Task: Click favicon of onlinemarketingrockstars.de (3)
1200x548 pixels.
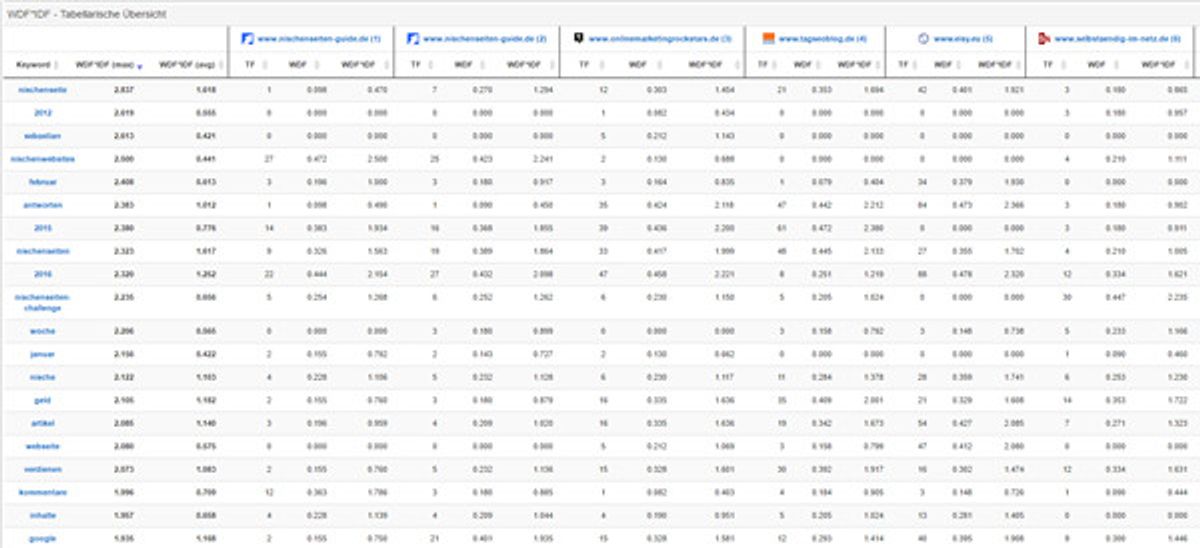Action: [x=578, y=38]
